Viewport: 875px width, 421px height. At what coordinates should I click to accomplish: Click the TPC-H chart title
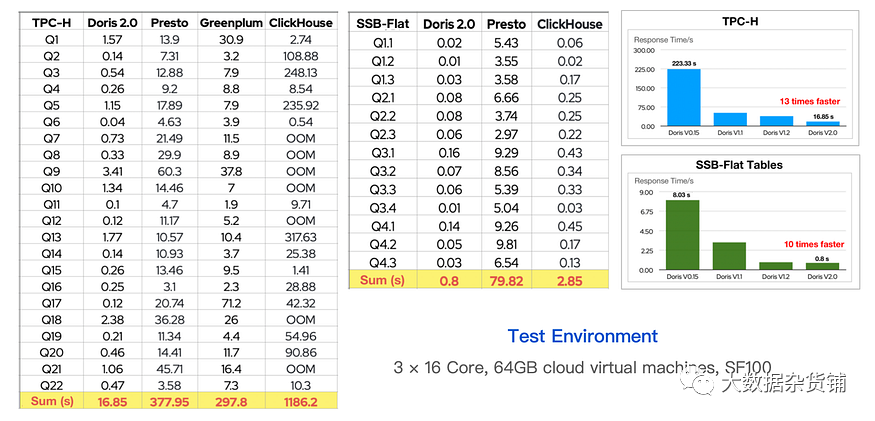[x=740, y=22]
